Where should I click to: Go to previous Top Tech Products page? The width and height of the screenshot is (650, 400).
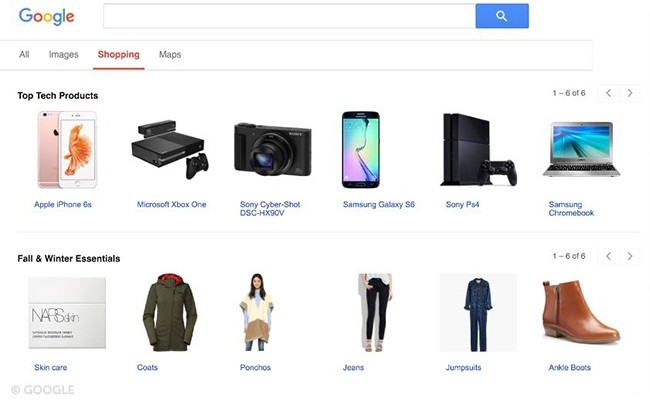pos(608,93)
